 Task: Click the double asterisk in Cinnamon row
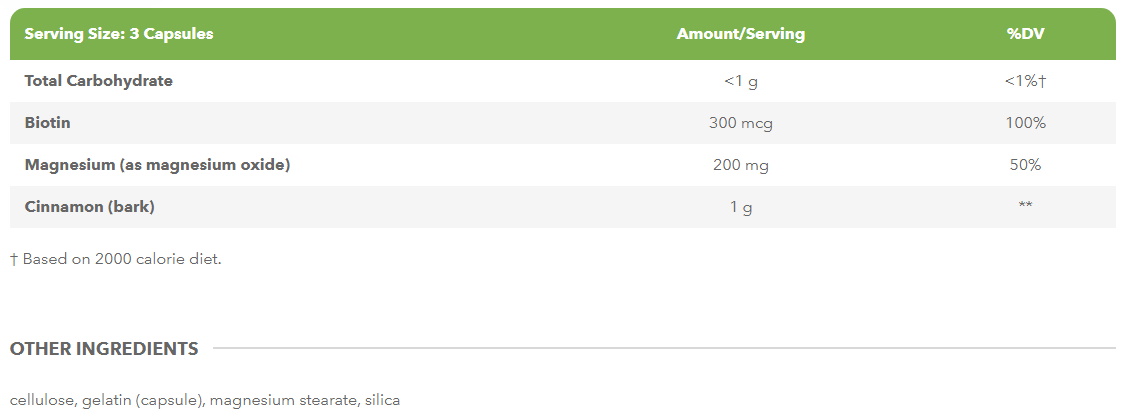coord(1025,207)
